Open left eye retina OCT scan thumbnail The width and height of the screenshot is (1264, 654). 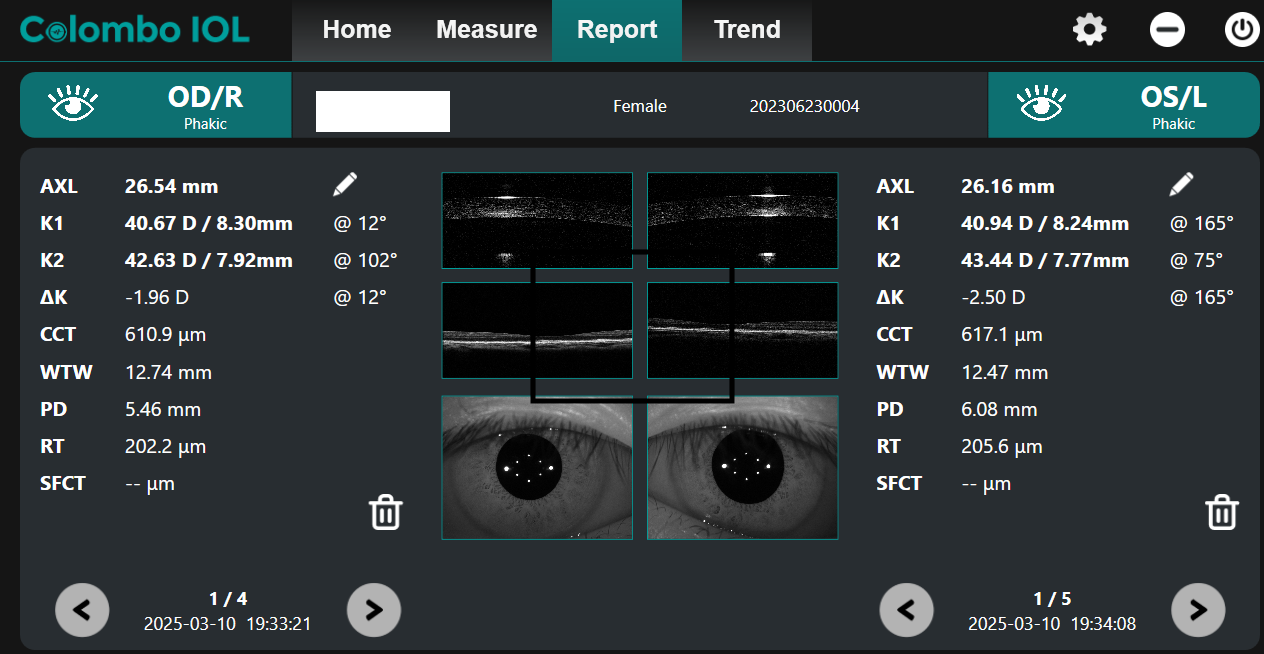pos(742,331)
